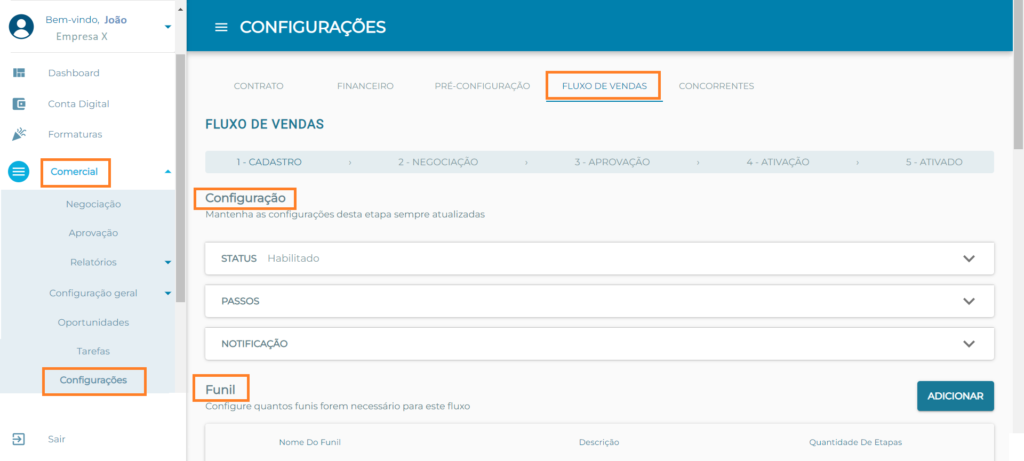Expand the NOTIFICAÇÃO panel chevron

(968, 343)
